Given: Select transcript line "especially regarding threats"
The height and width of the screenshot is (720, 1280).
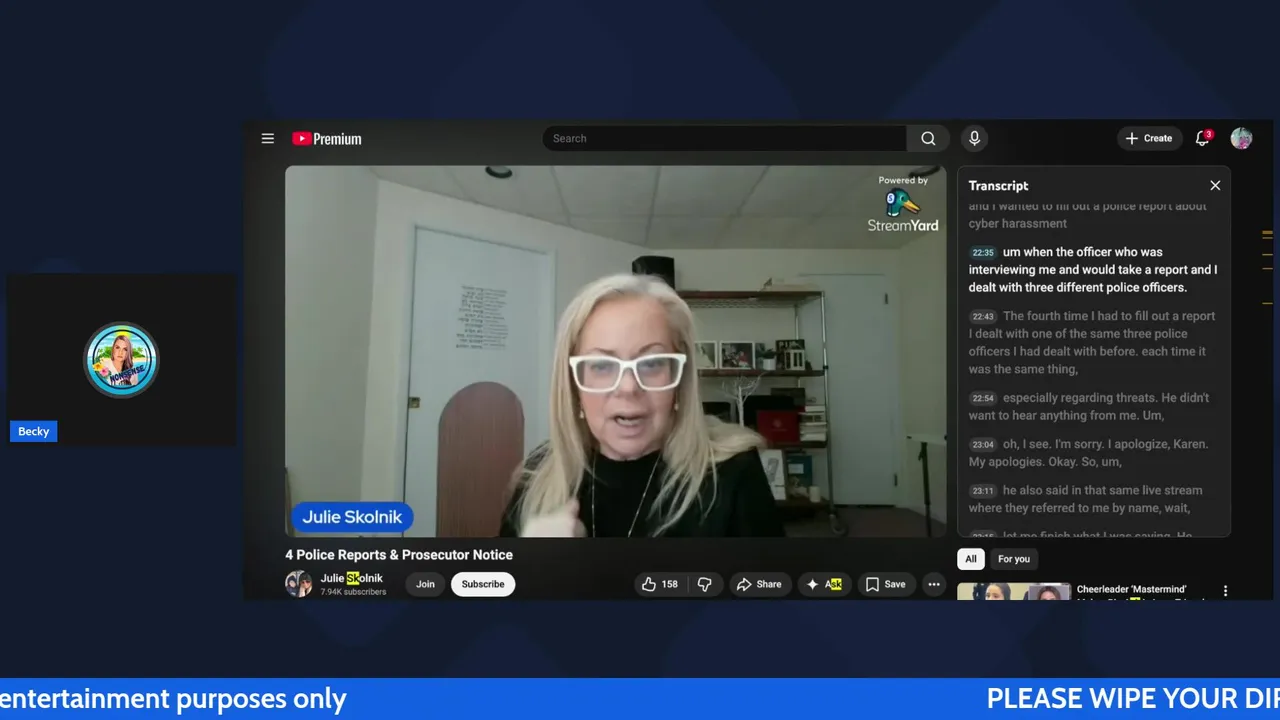Looking at the screenshot, I should pos(1094,407).
